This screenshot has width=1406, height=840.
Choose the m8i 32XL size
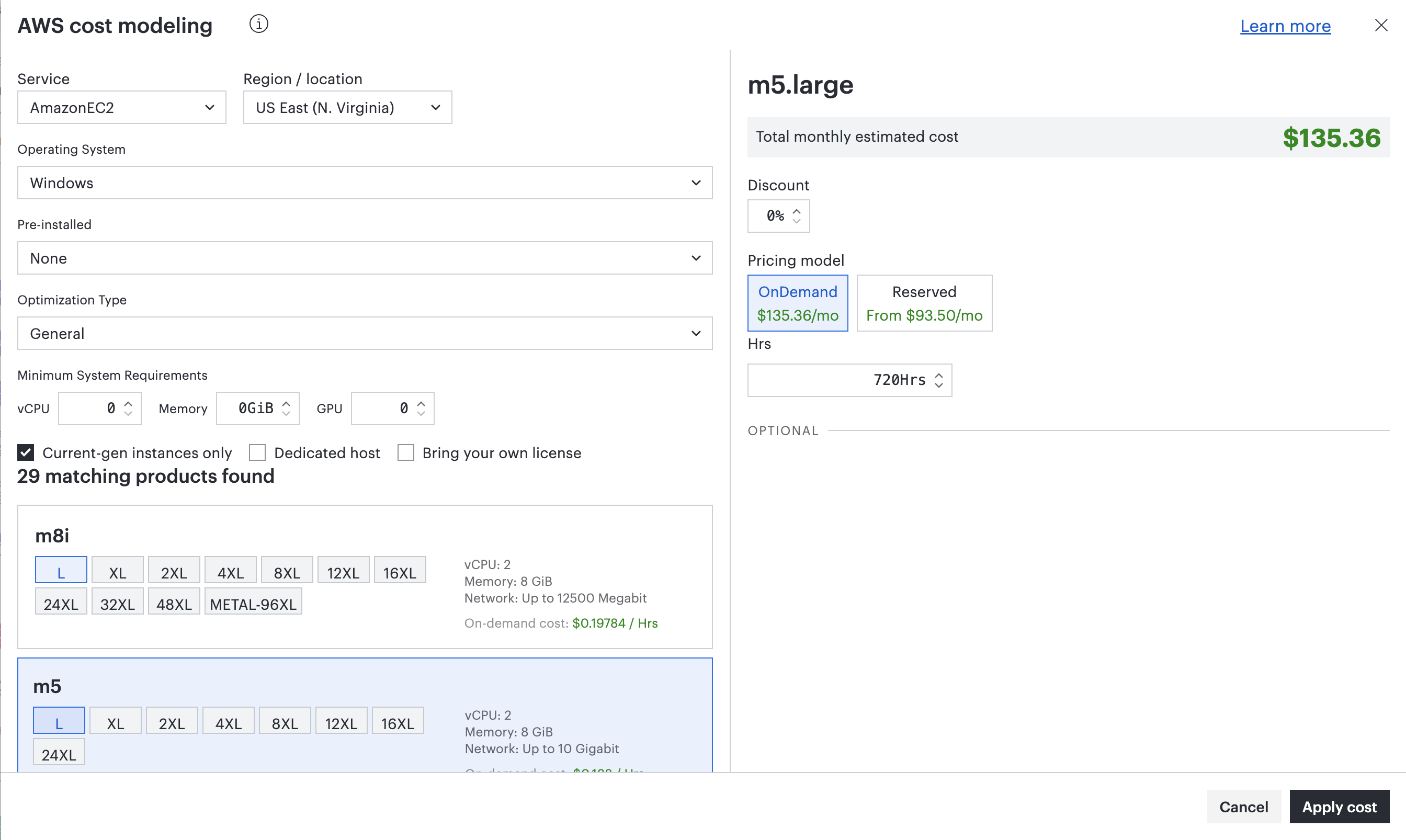click(118, 601)
